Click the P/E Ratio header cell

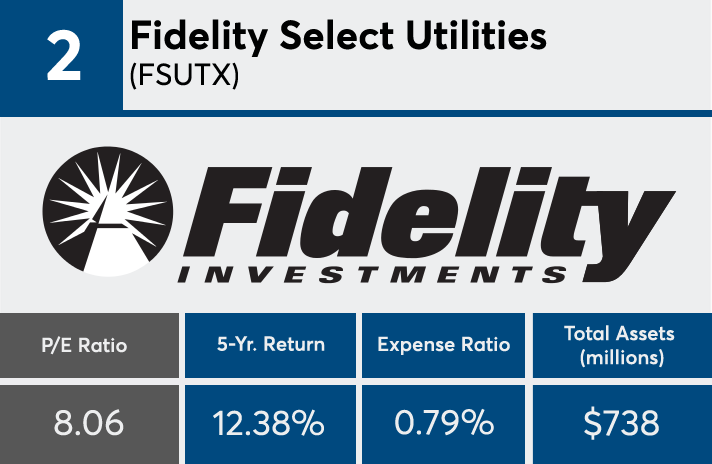(89, 346)
